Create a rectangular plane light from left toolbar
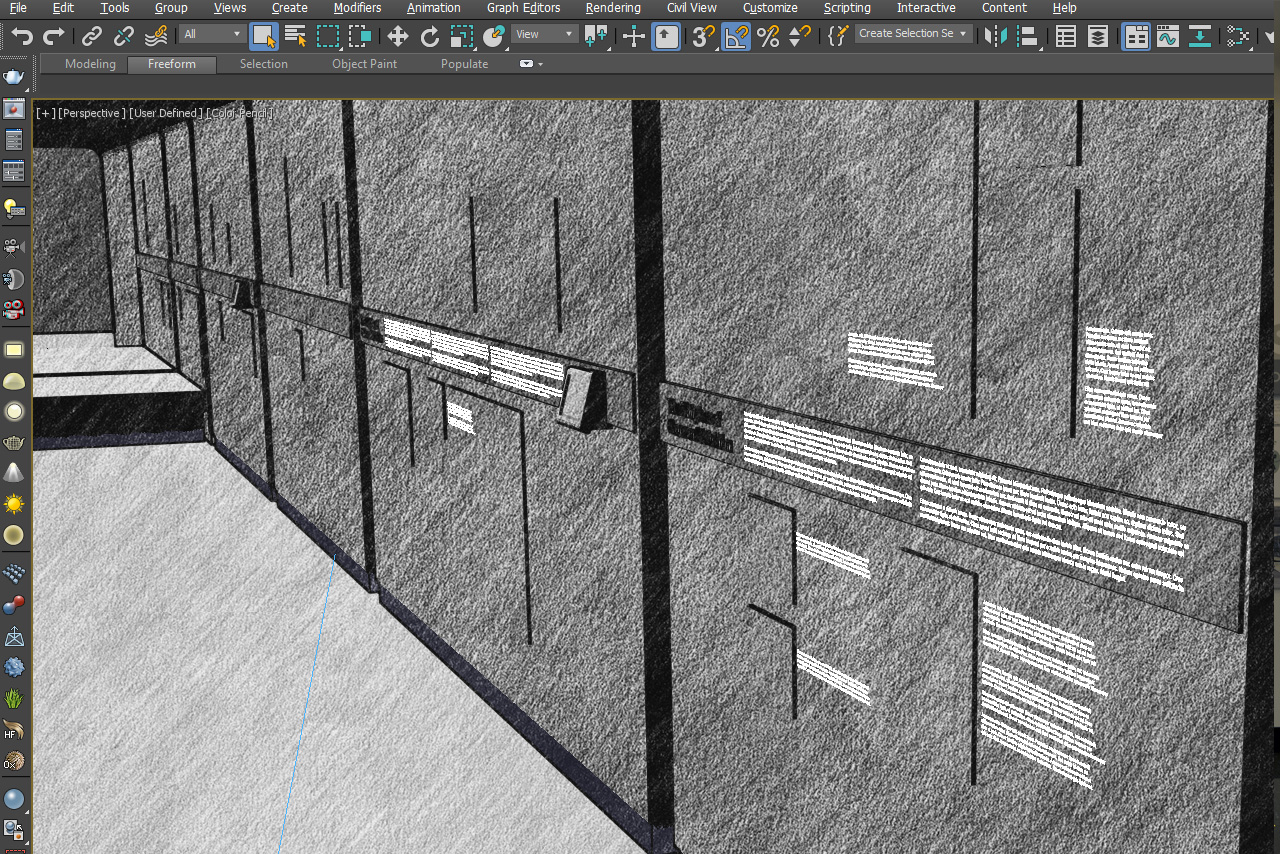Screen dimensions: 1280x854 pos(14,349)
